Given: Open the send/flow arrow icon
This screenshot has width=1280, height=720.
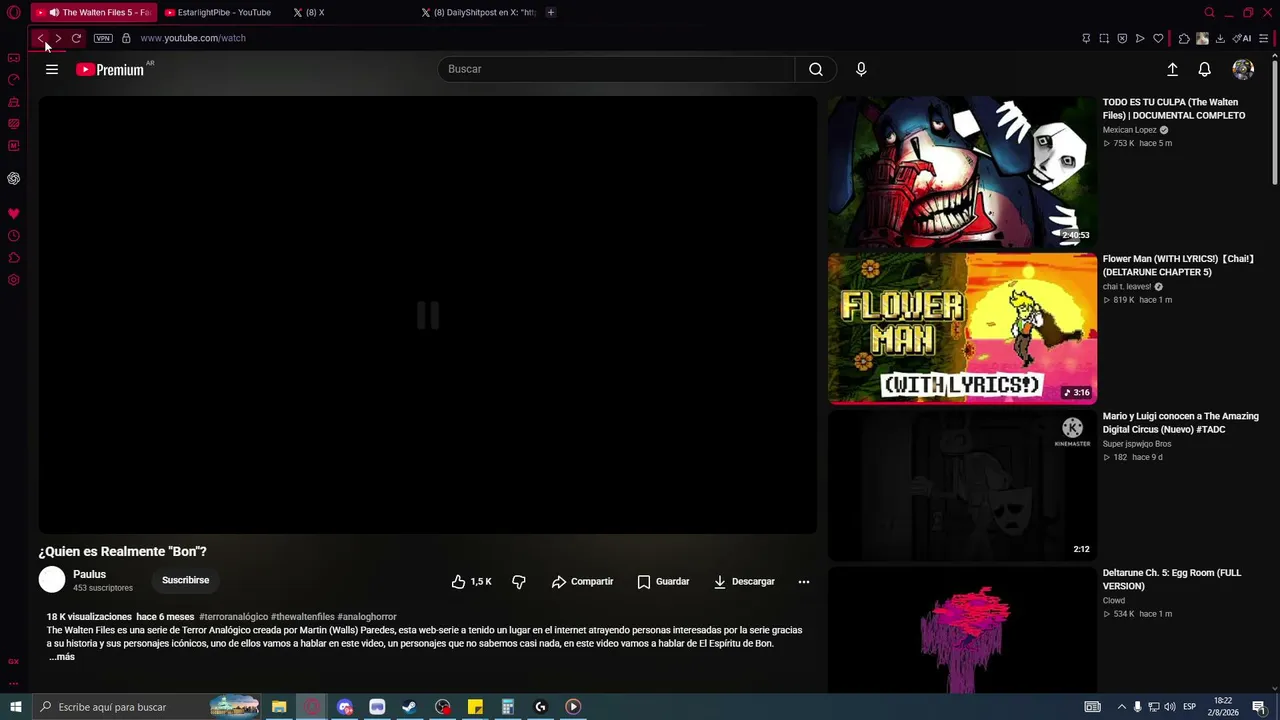Looking at the screenshot, I should 1140,38.
